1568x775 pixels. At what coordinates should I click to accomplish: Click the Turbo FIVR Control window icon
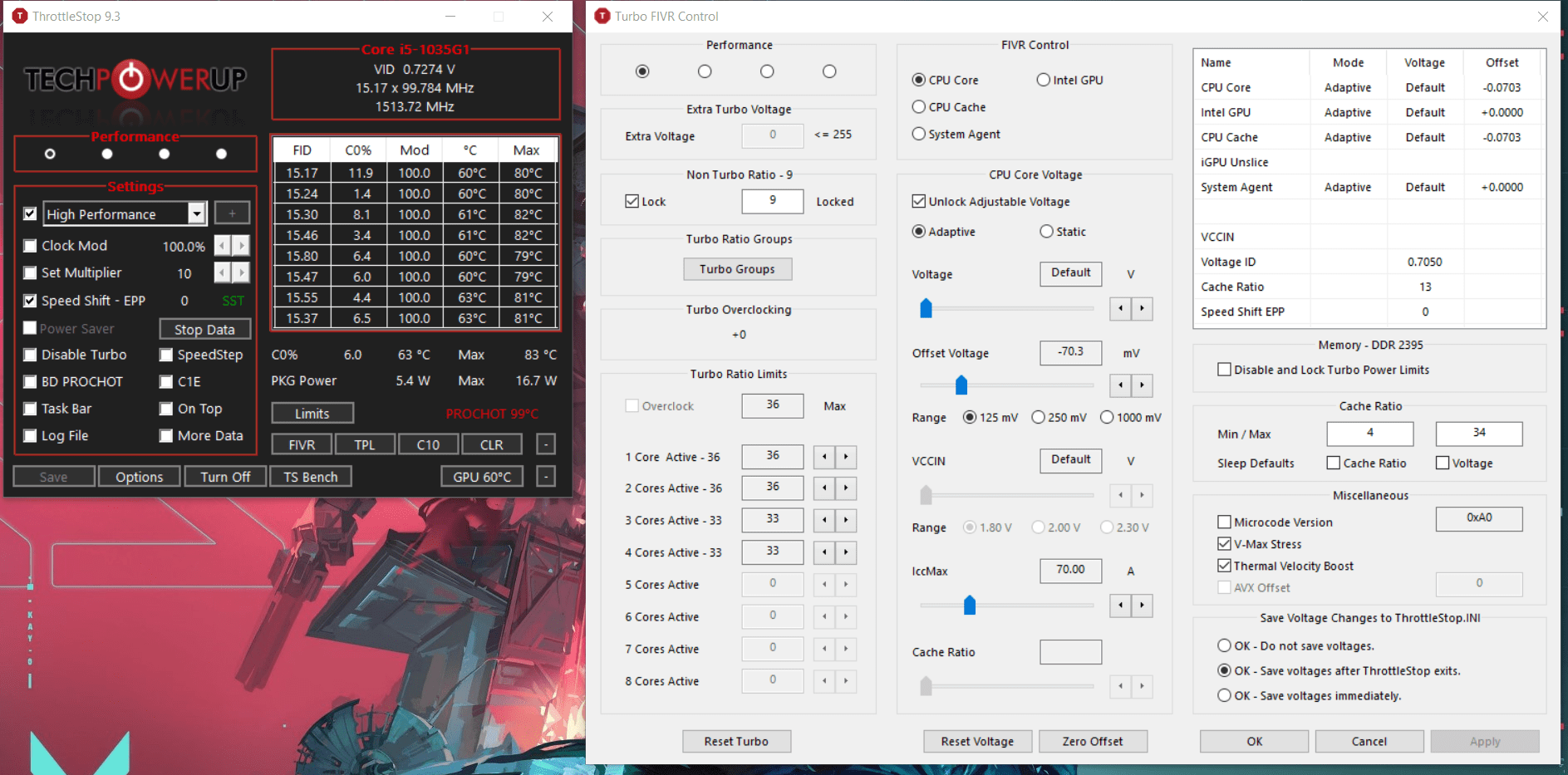point(601,16)
